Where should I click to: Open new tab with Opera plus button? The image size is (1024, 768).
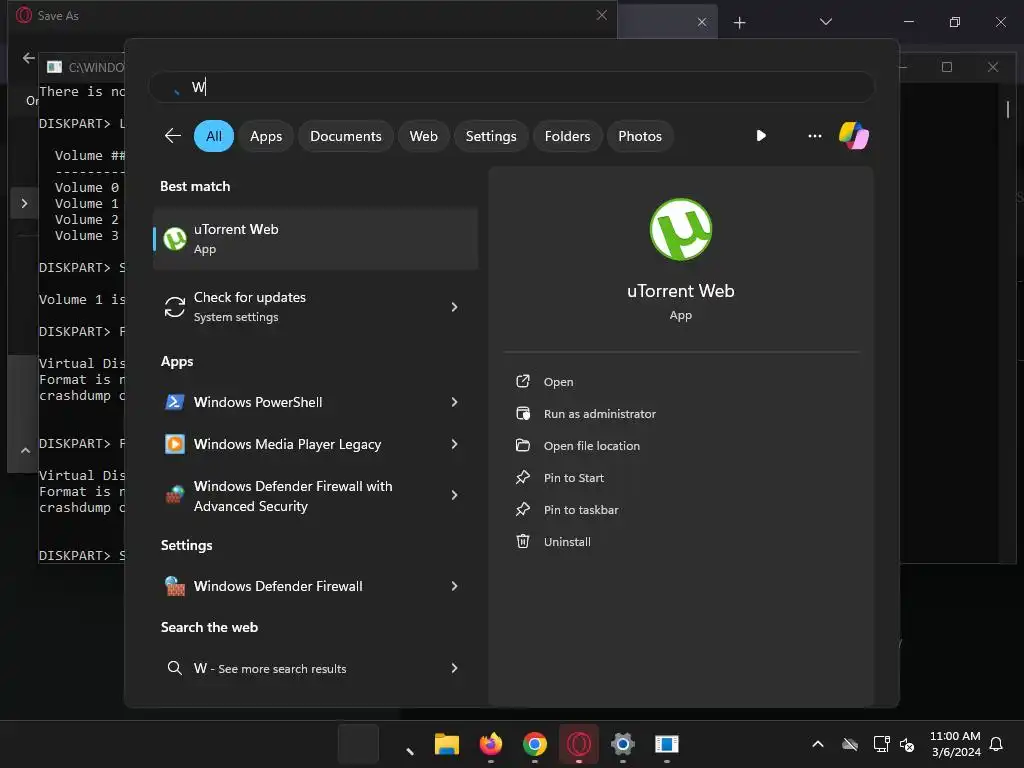pos(739,23)
